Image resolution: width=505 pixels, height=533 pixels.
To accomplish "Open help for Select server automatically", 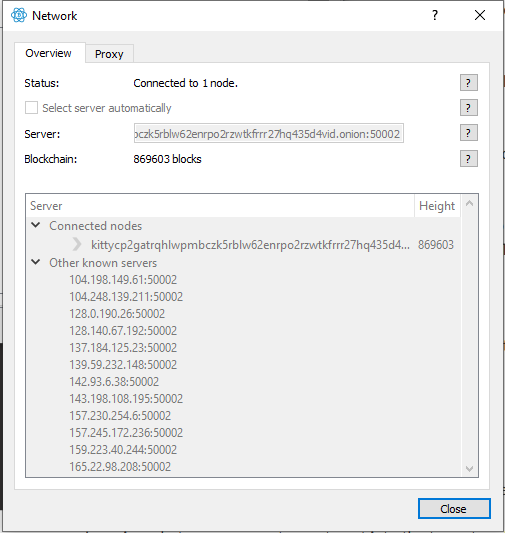I will (469, 108).
